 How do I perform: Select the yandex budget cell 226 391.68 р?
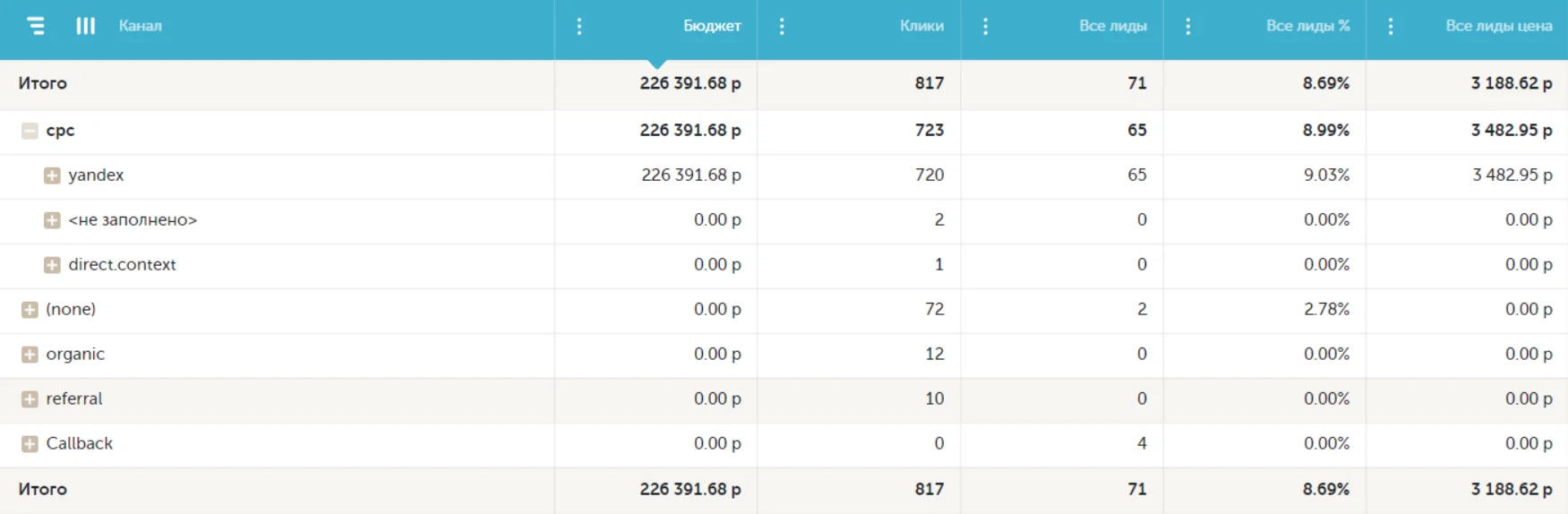(x=690, y=176)
